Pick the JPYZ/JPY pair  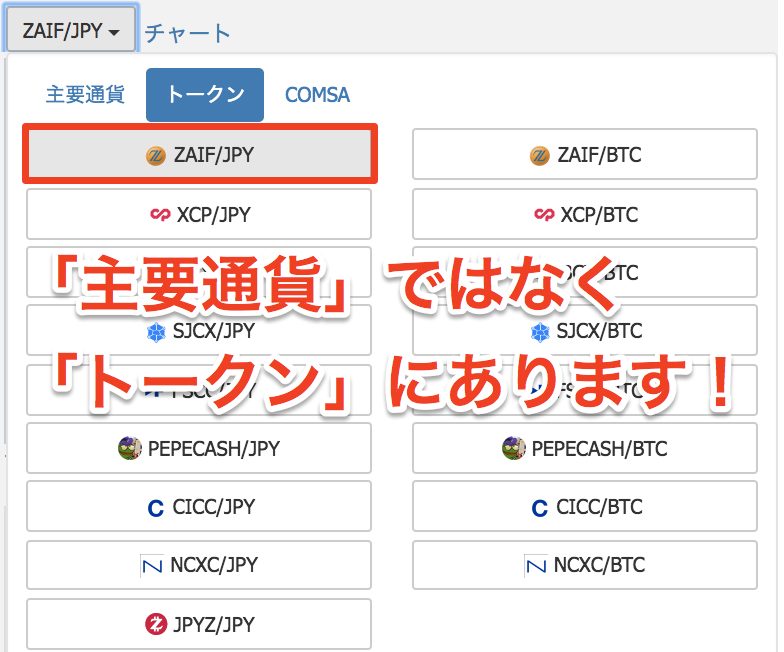(x=199, y=624)
